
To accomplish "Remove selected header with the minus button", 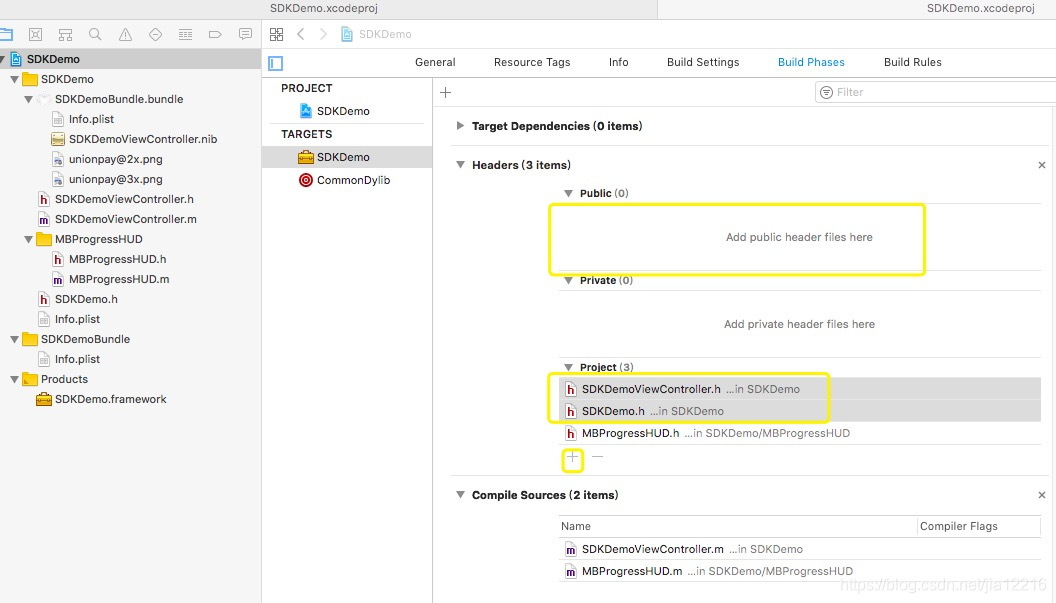I will [x=597, y=457].
